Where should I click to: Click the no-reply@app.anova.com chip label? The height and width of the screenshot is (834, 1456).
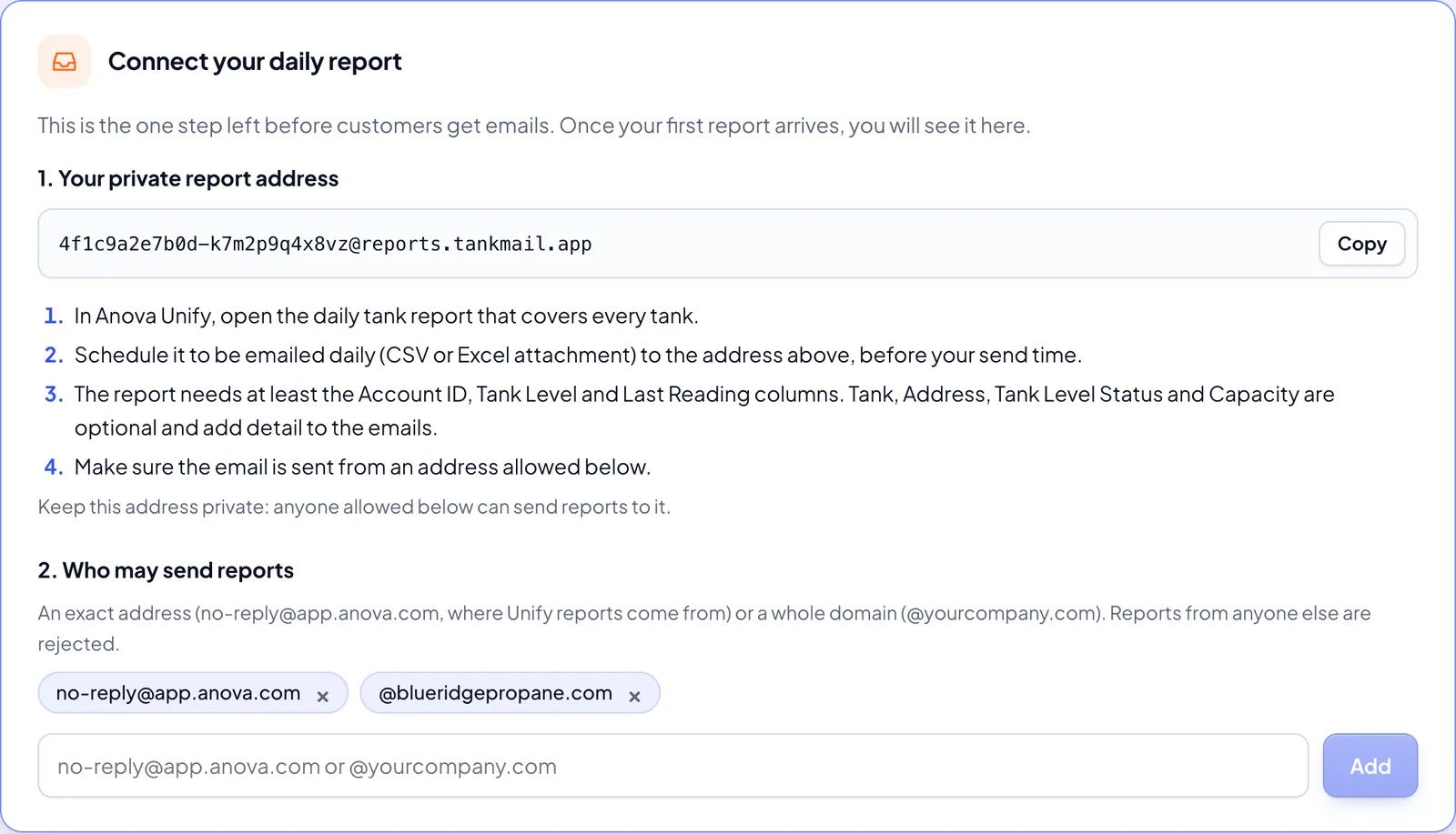coord(178,693)
